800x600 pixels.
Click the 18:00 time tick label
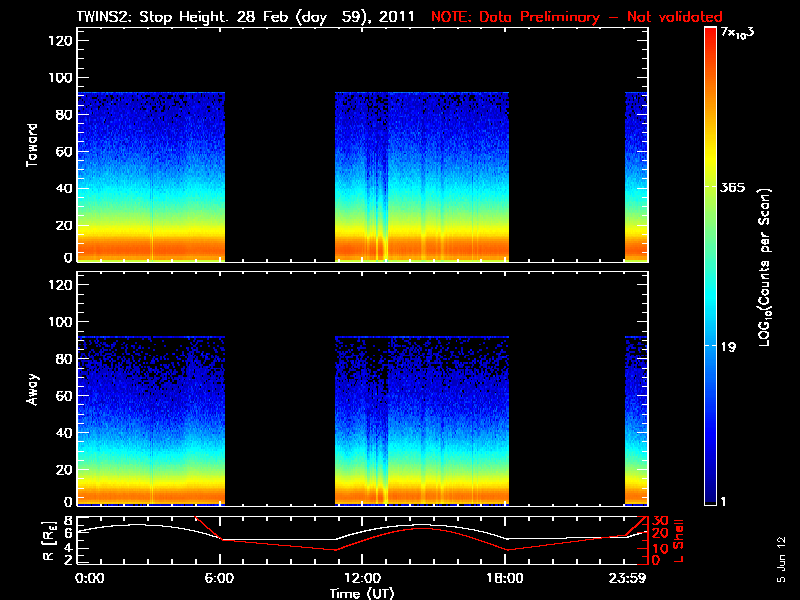pyautogui.click(x=506, y=578)
